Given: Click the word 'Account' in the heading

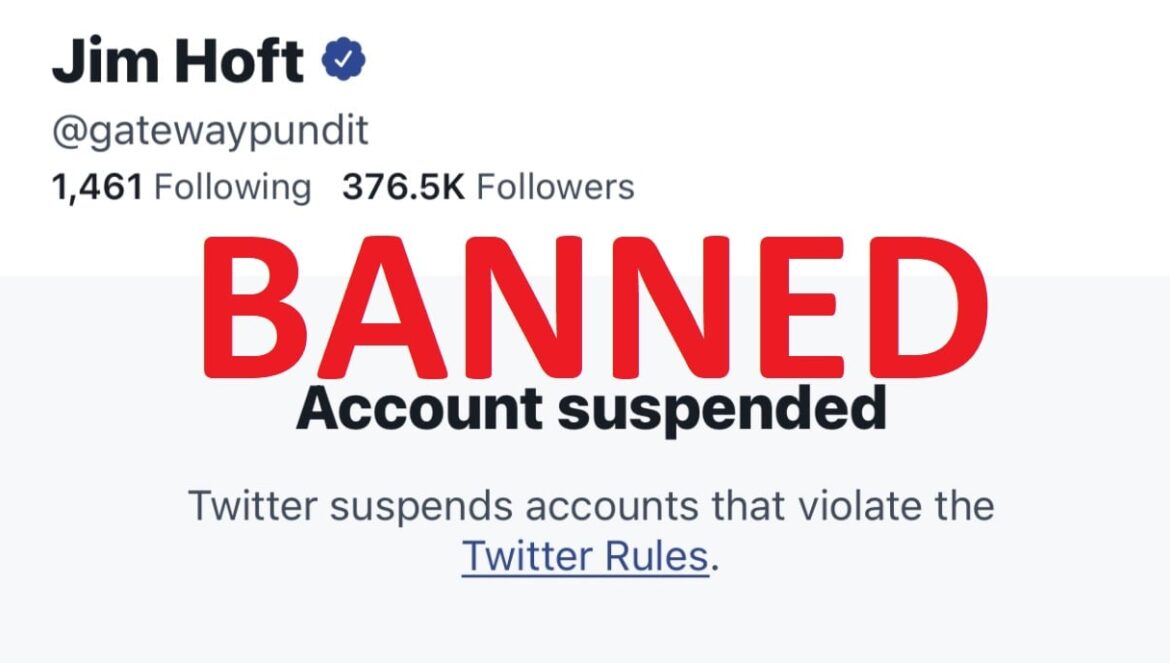Looking at the screenshot, I should click(419, 409).
